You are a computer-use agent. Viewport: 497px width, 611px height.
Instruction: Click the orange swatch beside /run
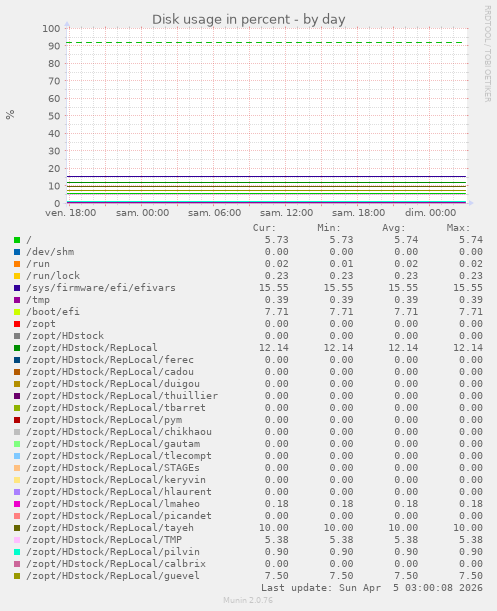coord(17,264)
